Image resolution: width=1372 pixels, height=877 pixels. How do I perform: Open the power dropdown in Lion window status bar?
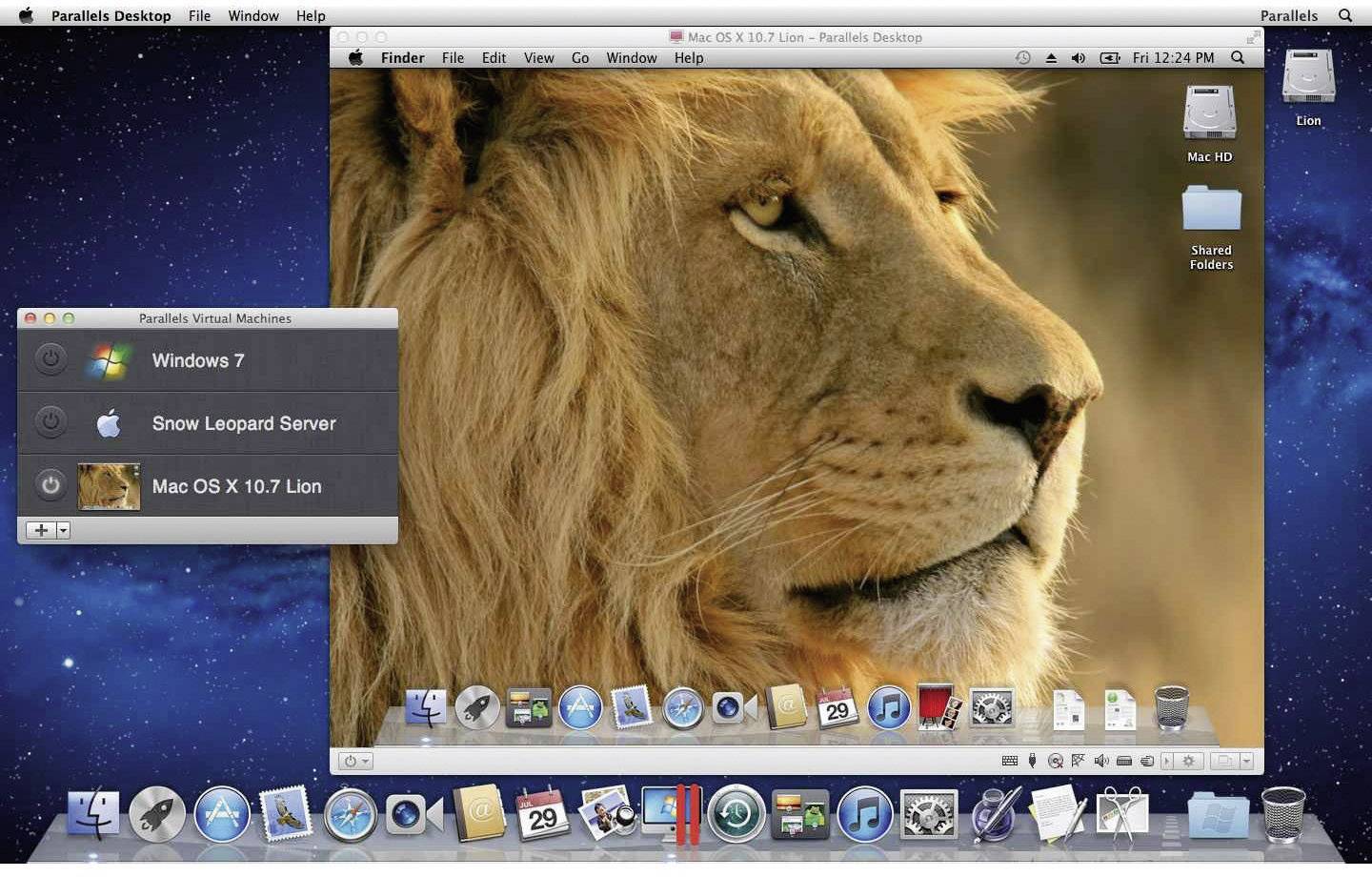click(x=357, y=761)
